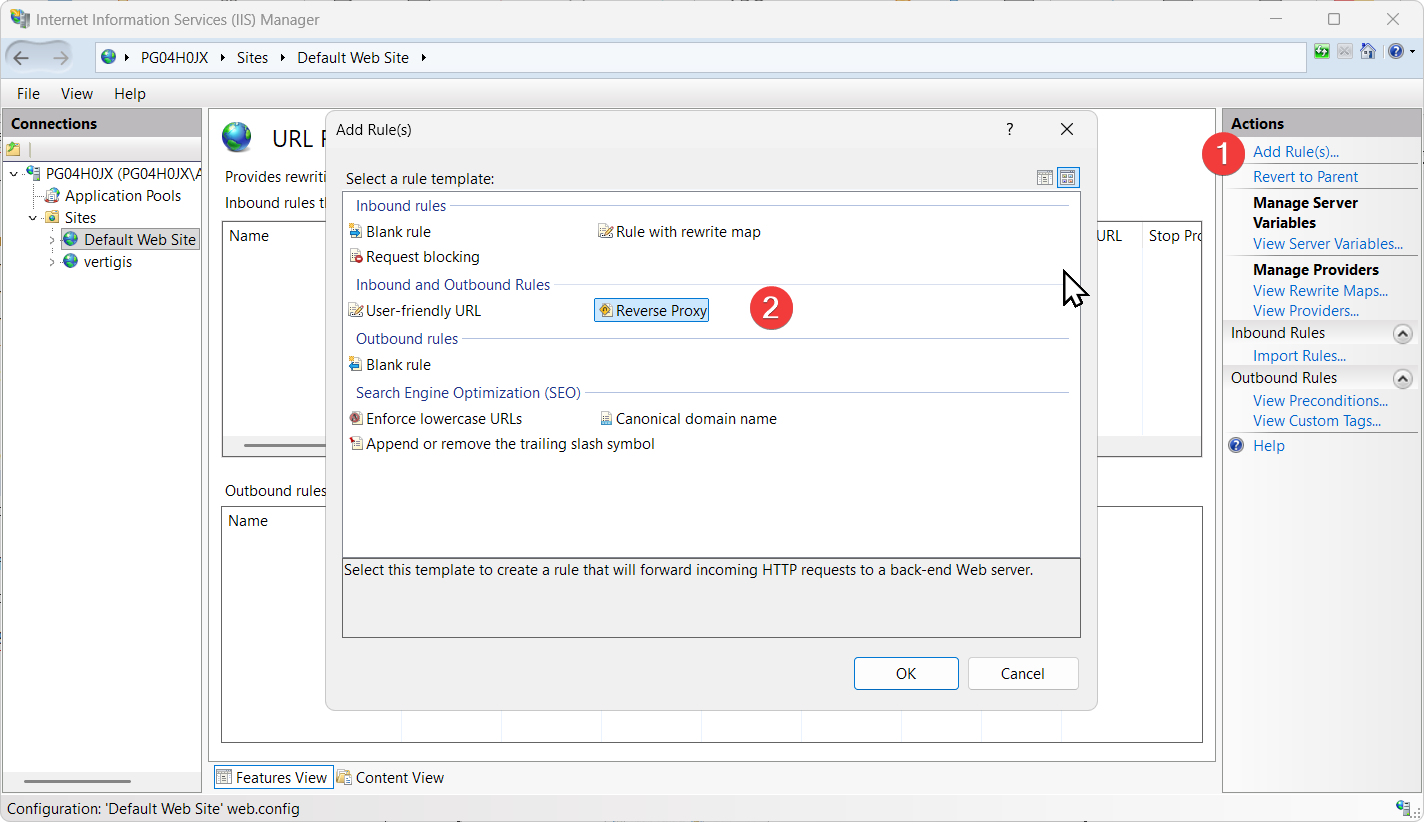
Task: Choose the Request blocking template
Action: (414, 257)
